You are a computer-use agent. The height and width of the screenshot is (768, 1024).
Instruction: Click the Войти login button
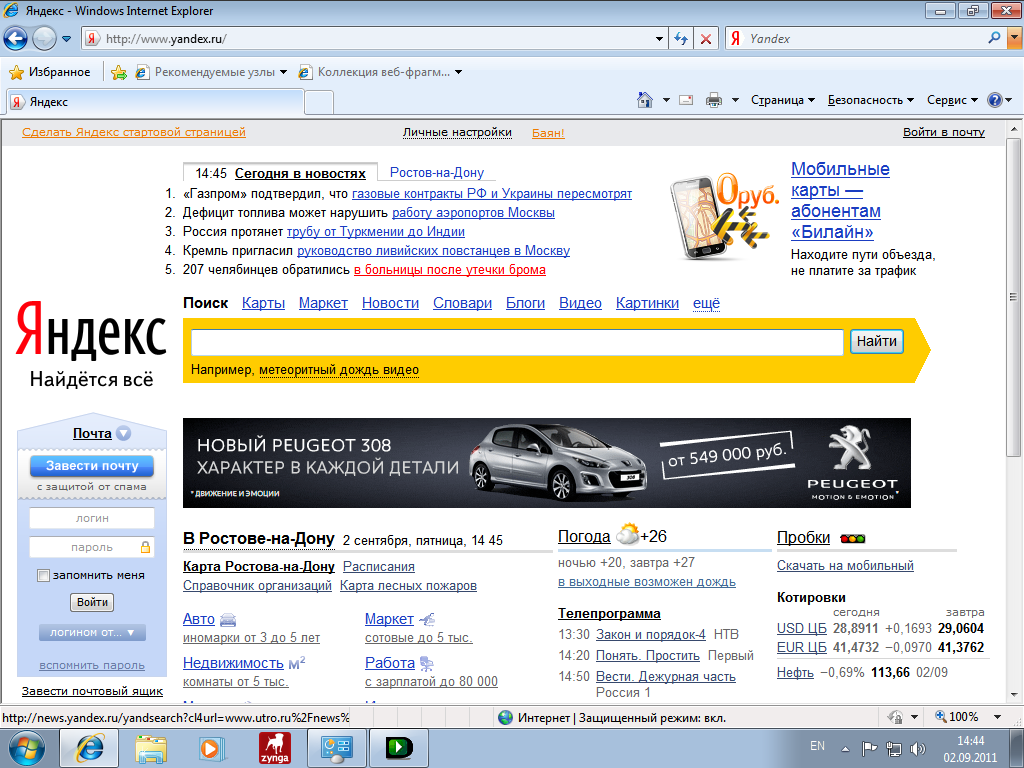point(92,602)
